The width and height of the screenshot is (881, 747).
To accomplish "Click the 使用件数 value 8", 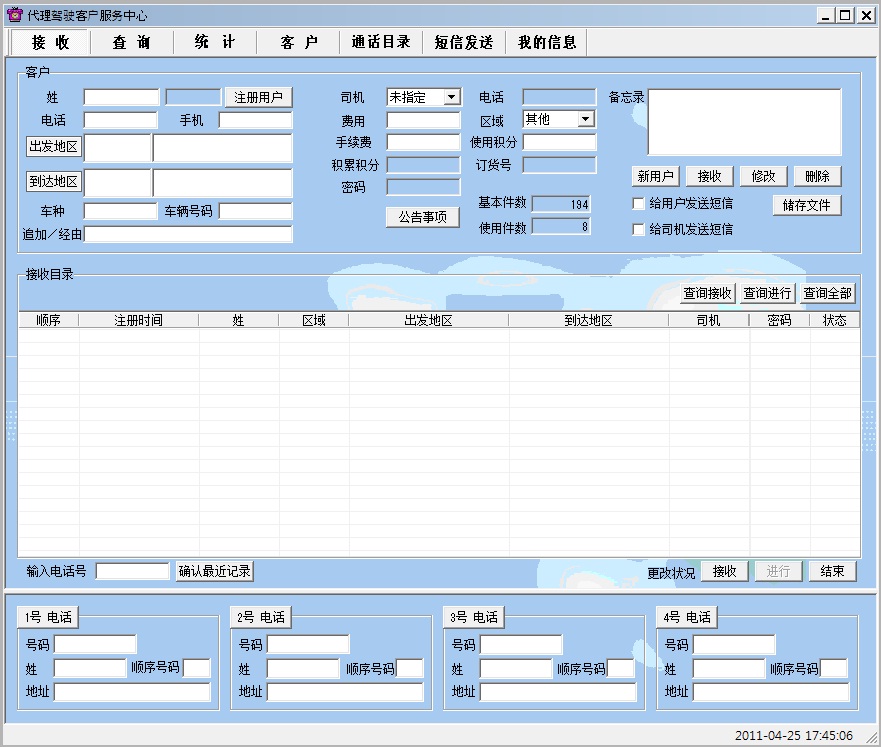I will [x=561, y=226].
